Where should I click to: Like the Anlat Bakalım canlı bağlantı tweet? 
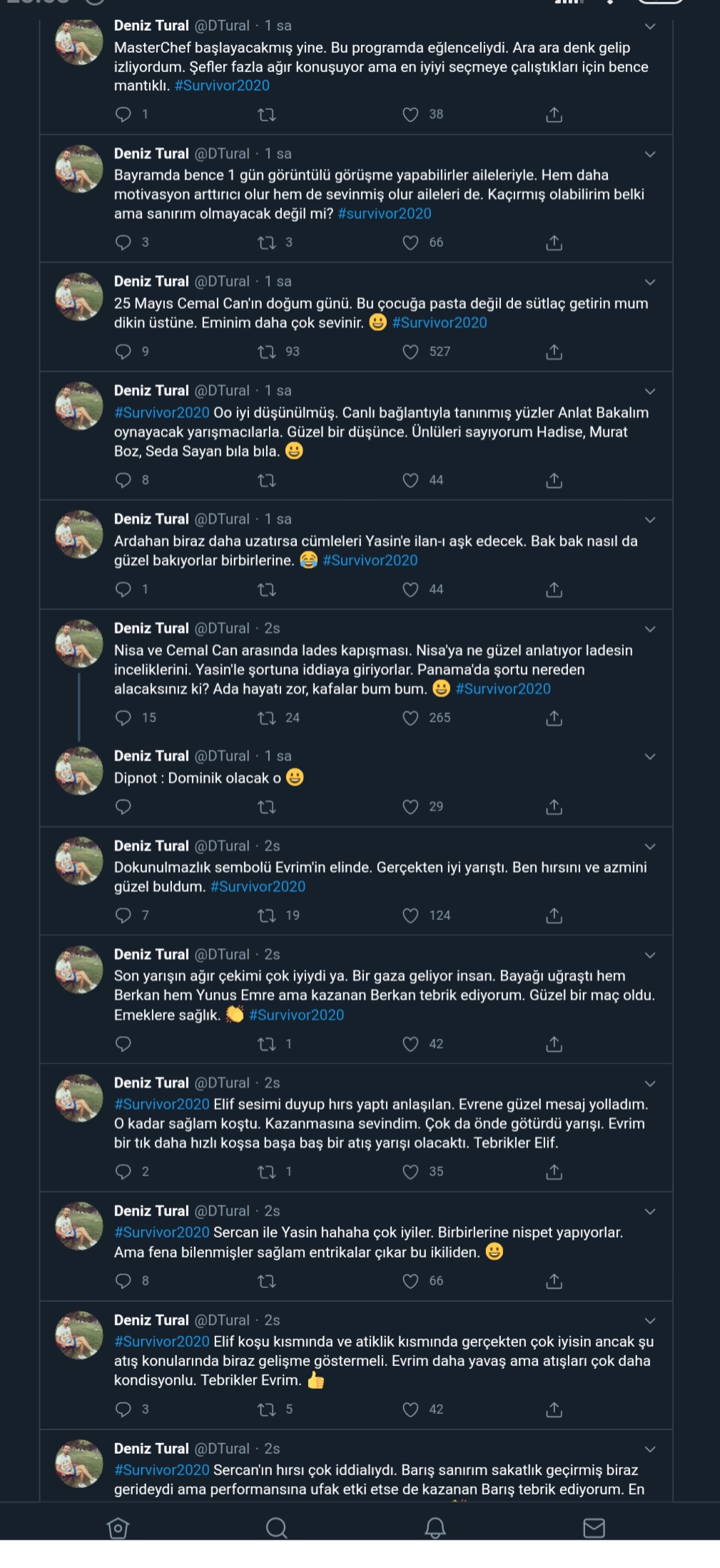pyautogui.click(x=410, y=480)
